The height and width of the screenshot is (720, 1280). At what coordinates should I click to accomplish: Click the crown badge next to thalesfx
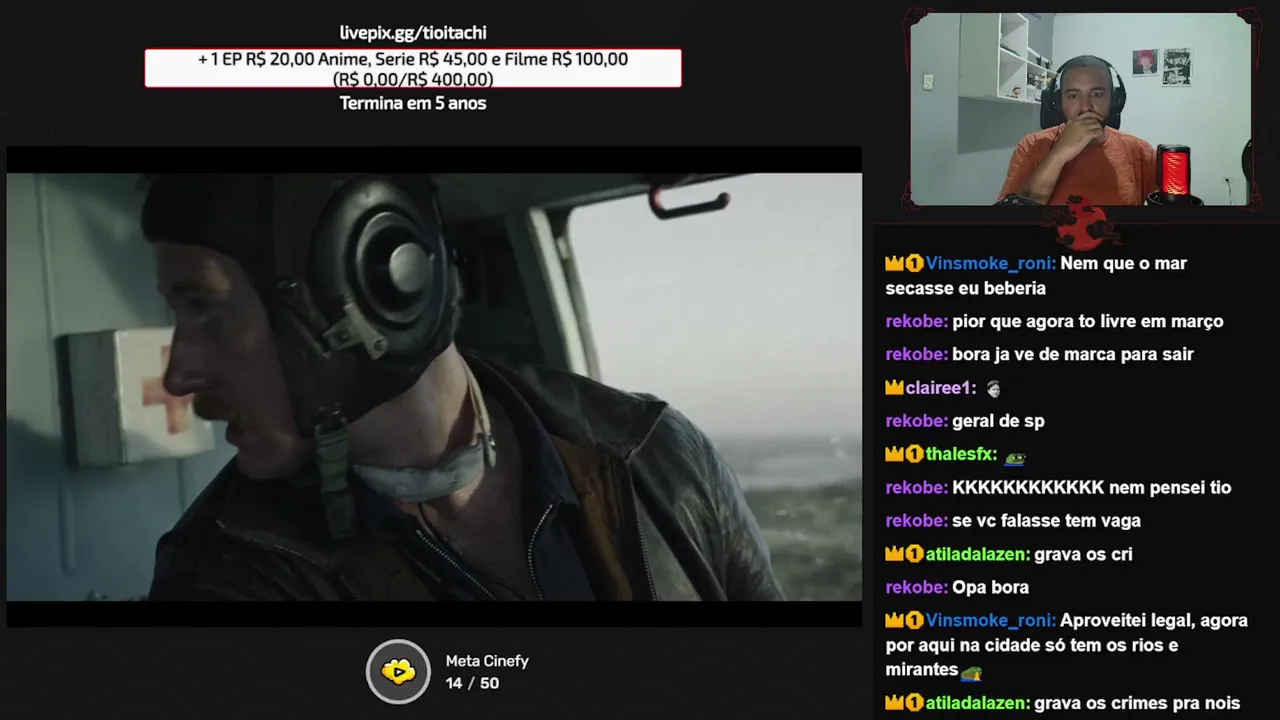[x=894, y=454]
